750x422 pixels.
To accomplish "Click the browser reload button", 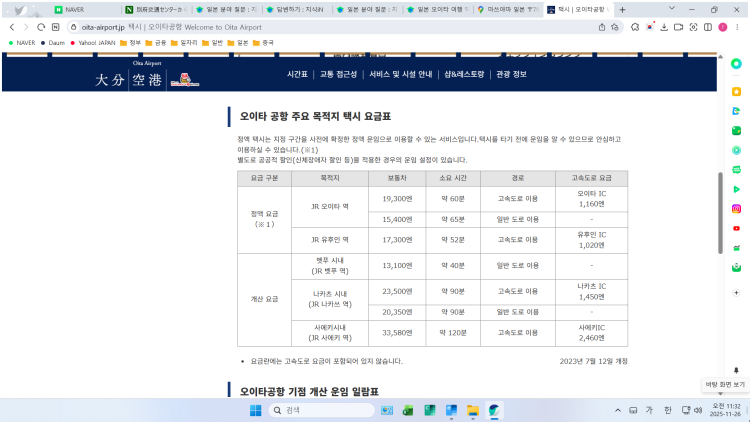I will [40, 27].
